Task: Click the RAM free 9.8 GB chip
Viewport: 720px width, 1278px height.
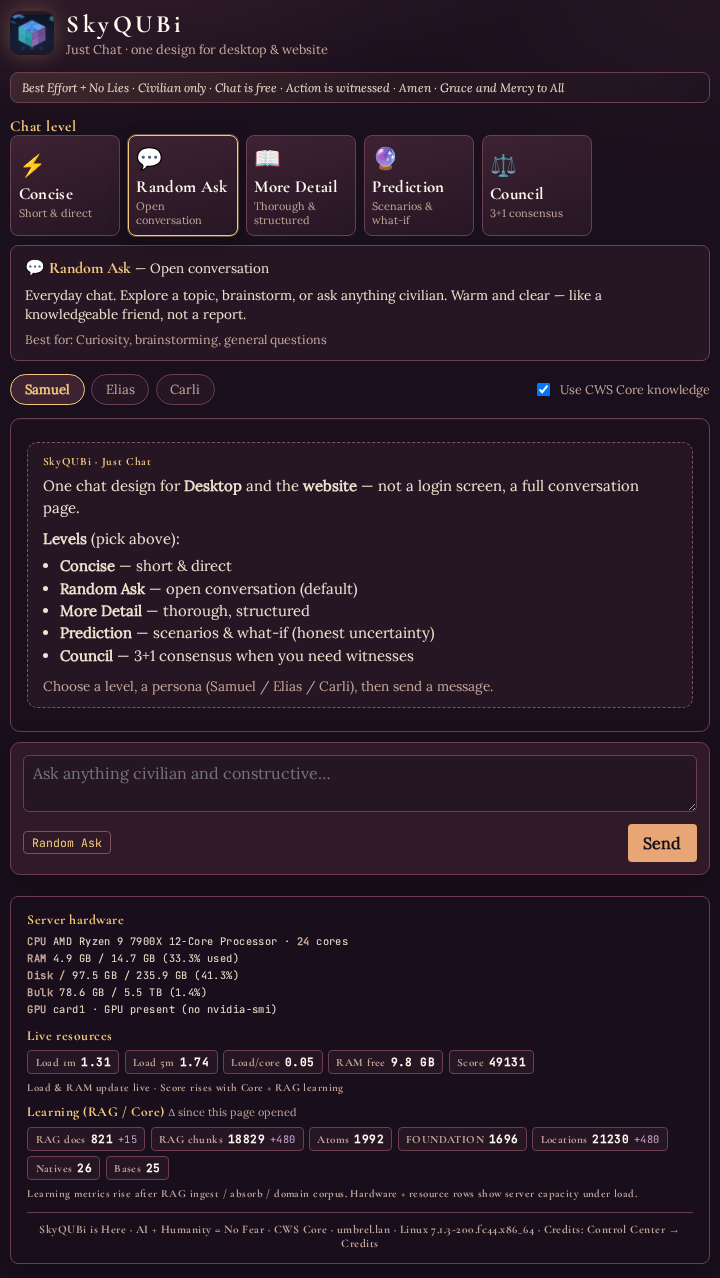Action: point(386,1062)
